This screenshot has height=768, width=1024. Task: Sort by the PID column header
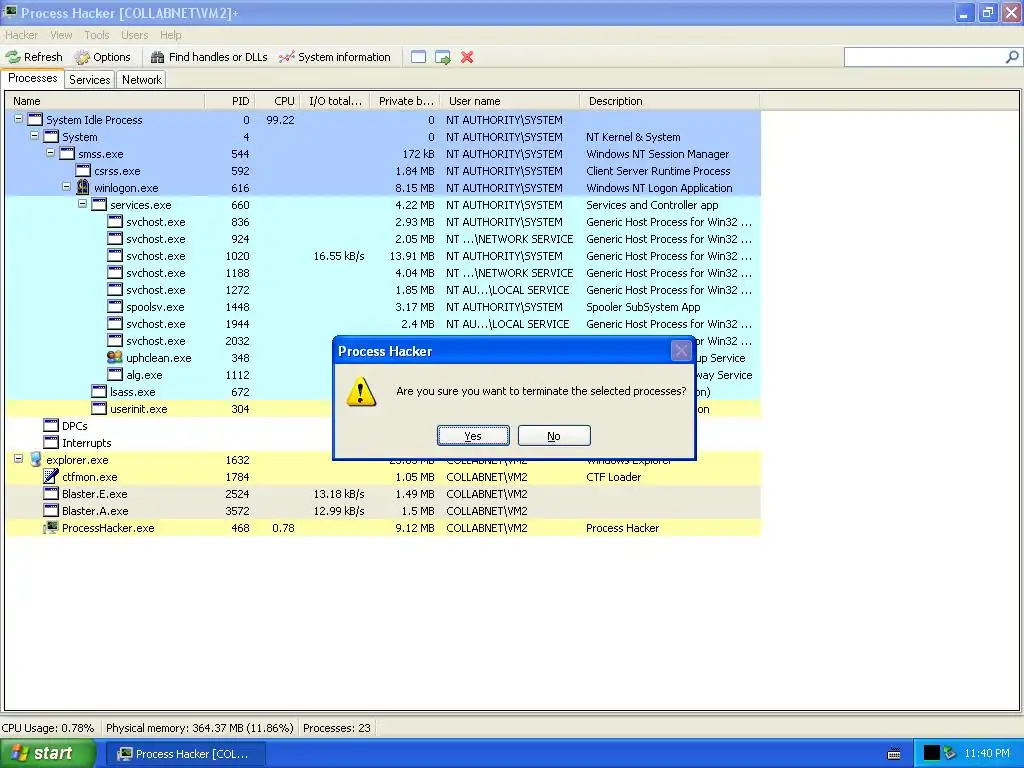pos(229,101)
